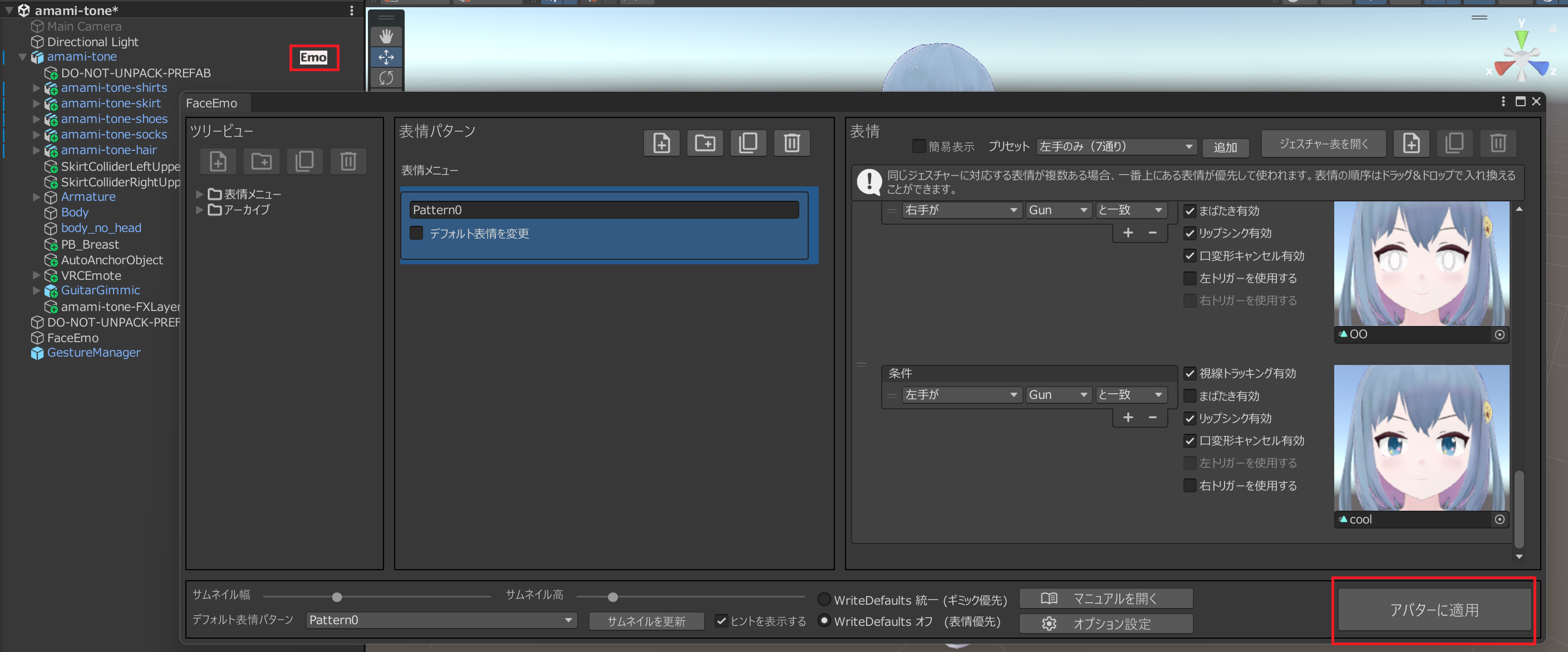Select Directional Light in hierarchy
1568x652 pixels.
pyautogui.click(x=92, y=42)
